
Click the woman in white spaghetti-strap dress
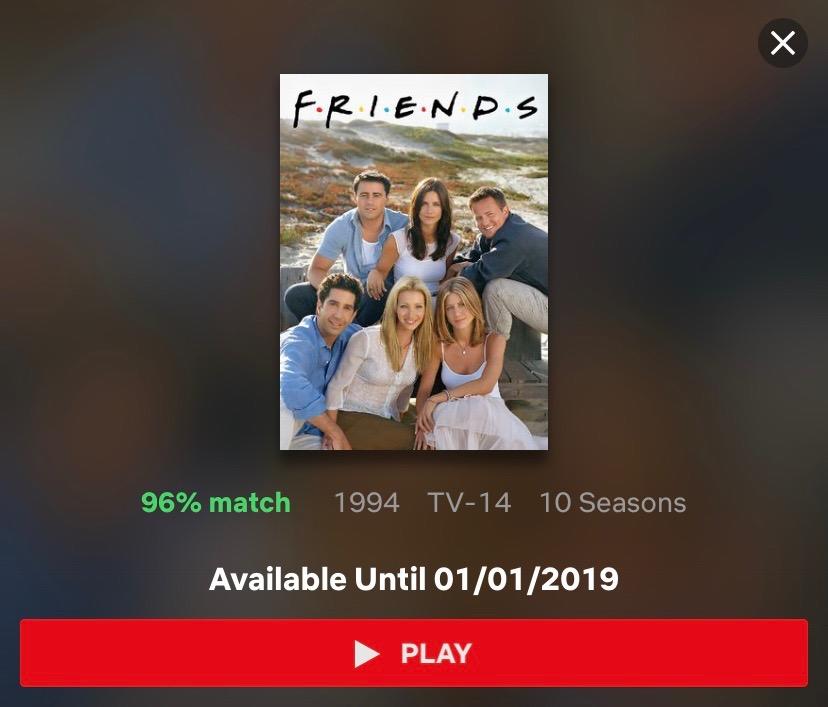[467, 370]
